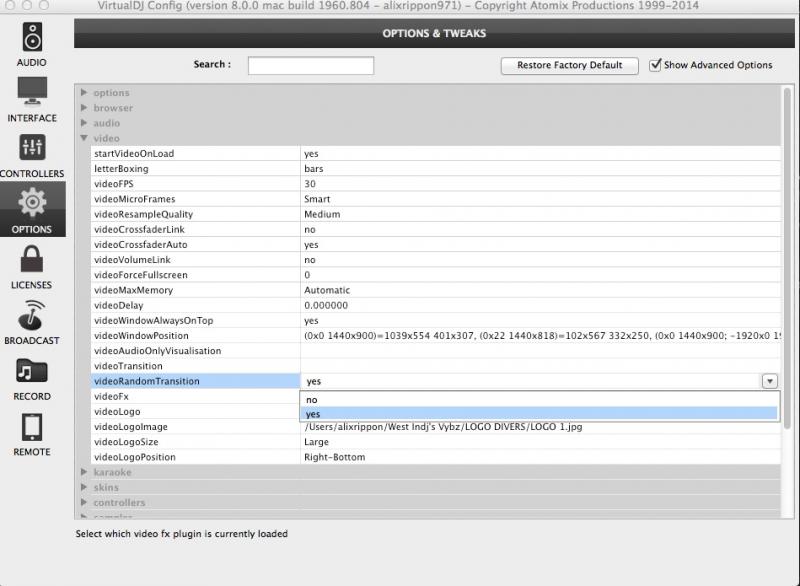The height and width of the screenshot is (586, 800).
Task: Click the Restore Factory Default button
Action: click(x=569, y=65)
